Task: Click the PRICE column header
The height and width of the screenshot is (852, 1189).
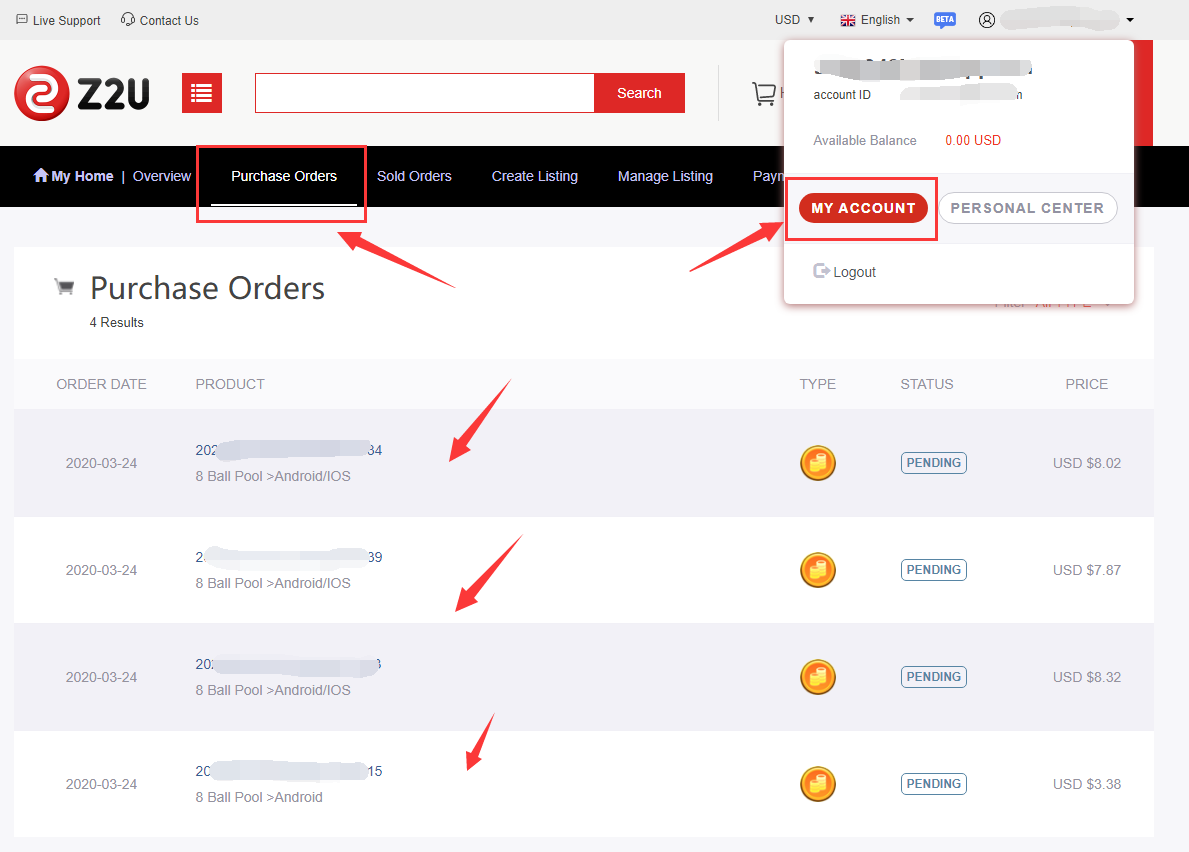Action: point(1087,384)
